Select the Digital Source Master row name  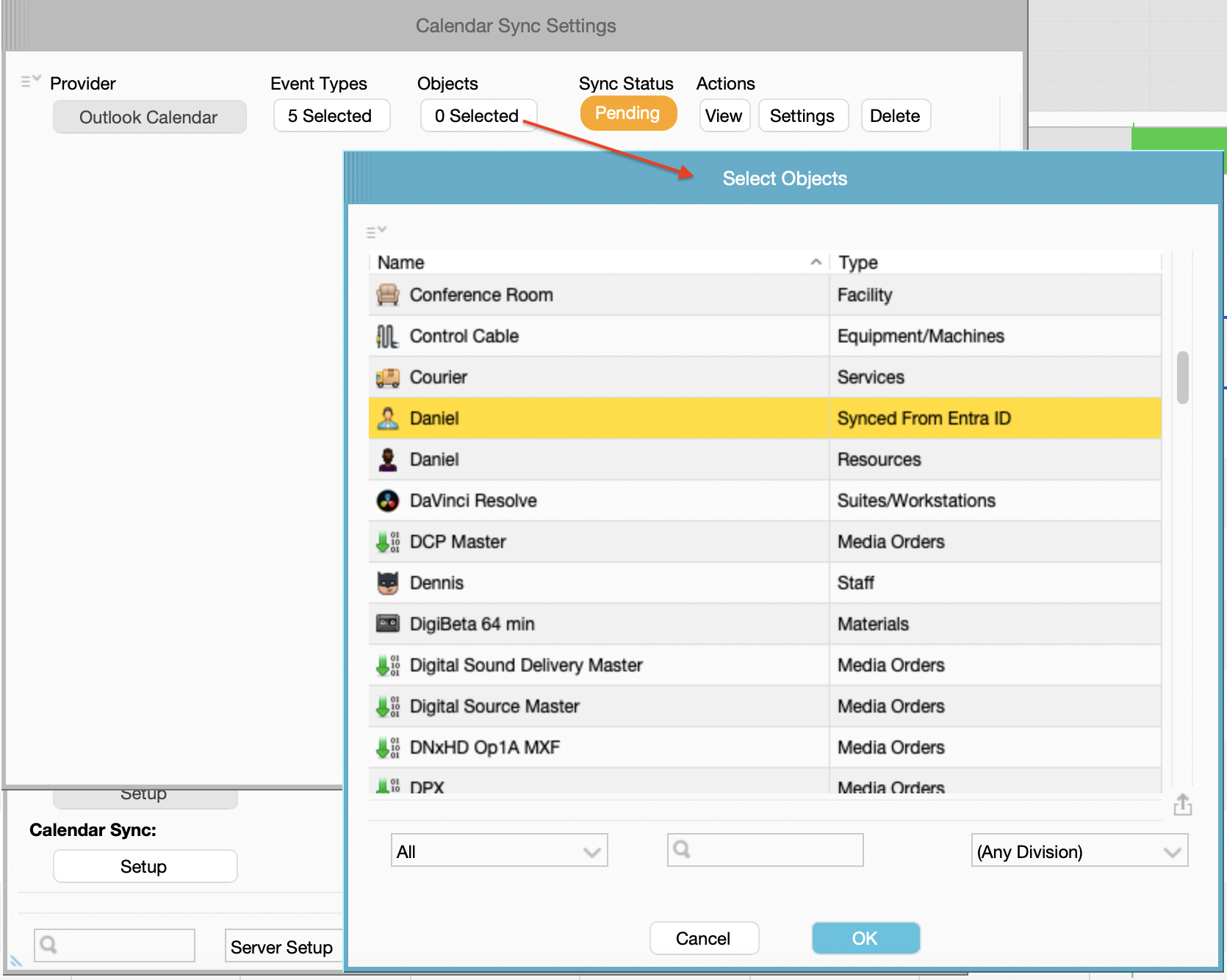[494, 706]
